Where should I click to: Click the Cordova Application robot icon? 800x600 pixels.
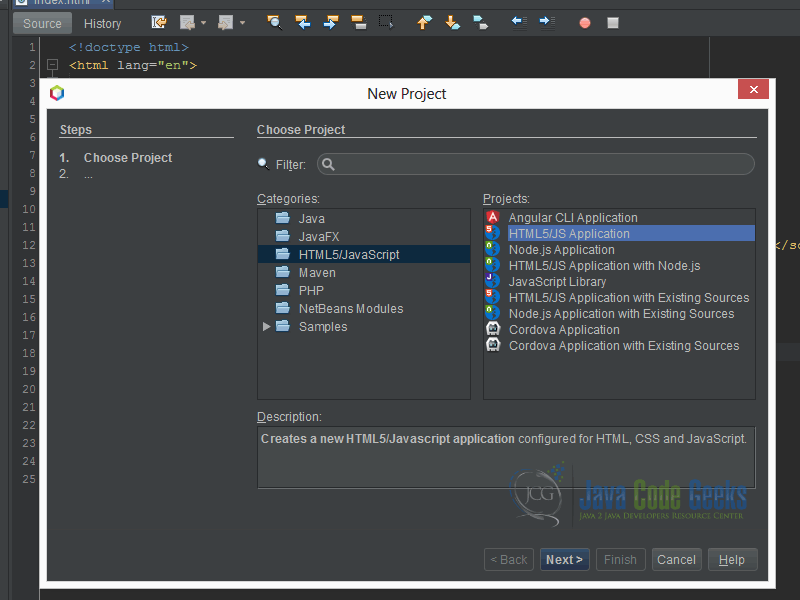click(493, 329)
